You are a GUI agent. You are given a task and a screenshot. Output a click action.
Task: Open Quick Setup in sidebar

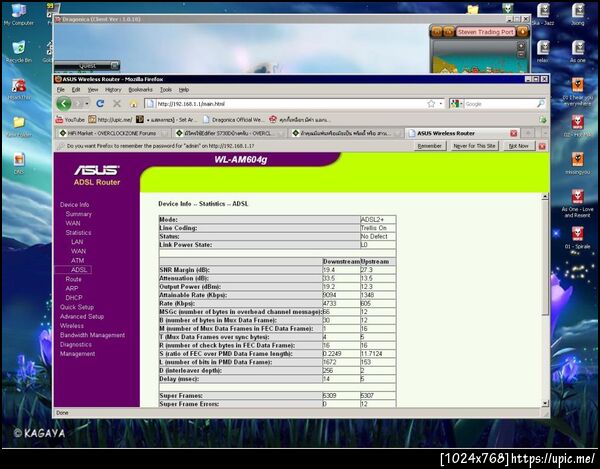pyautogui.click(x=77, y=307)
